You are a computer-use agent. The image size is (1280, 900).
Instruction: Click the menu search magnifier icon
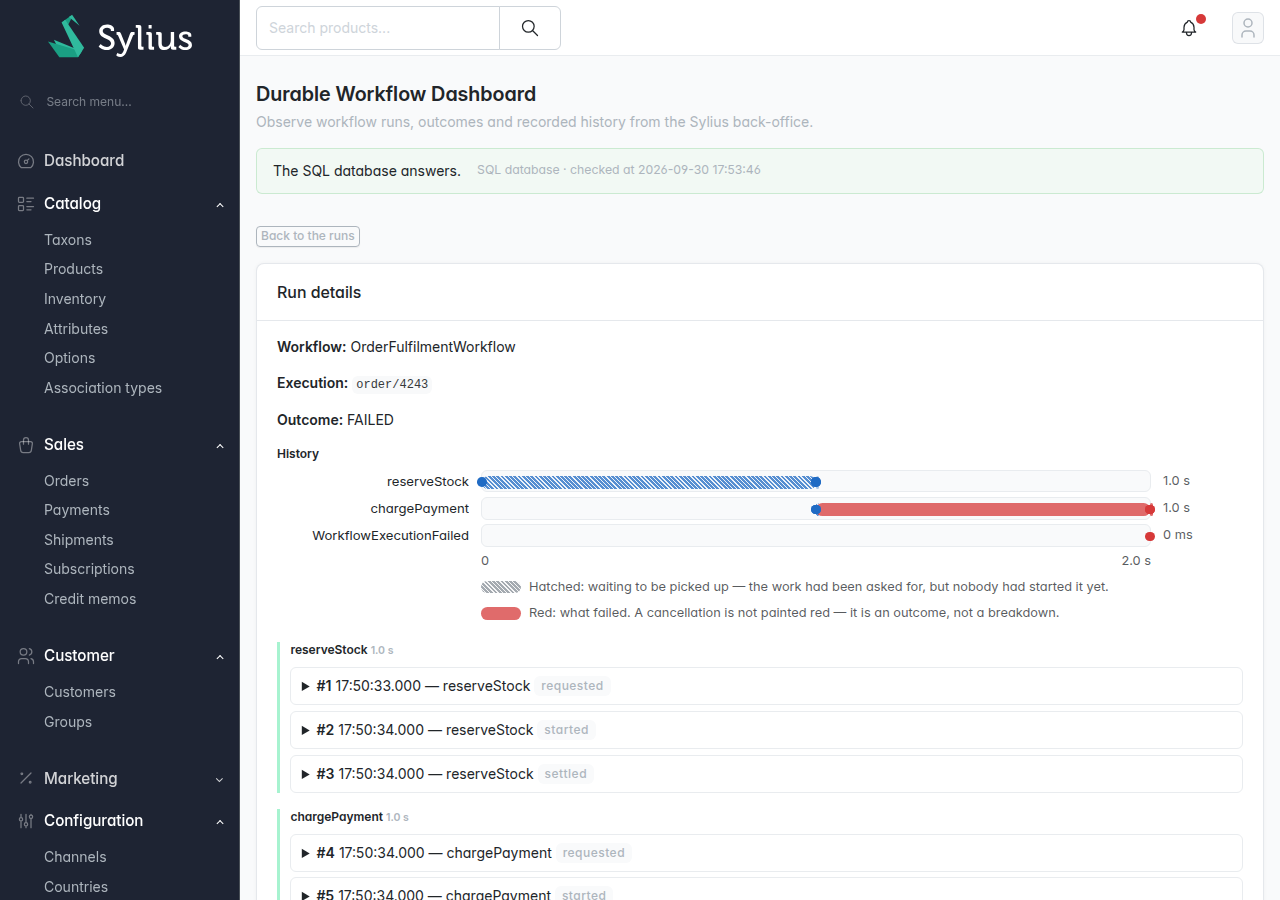[x=26, y=102]
